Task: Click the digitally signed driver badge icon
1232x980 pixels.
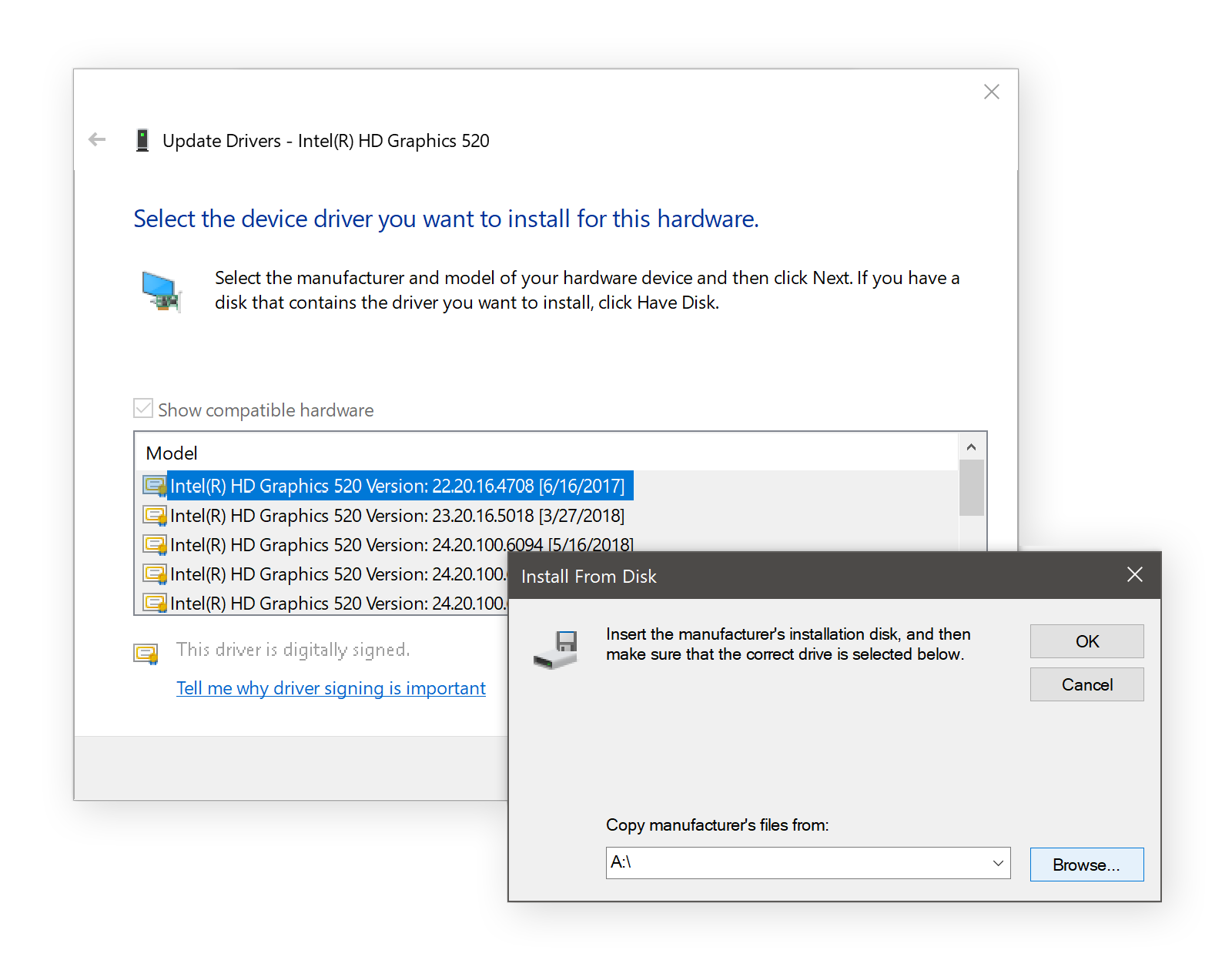Action: 146,654
